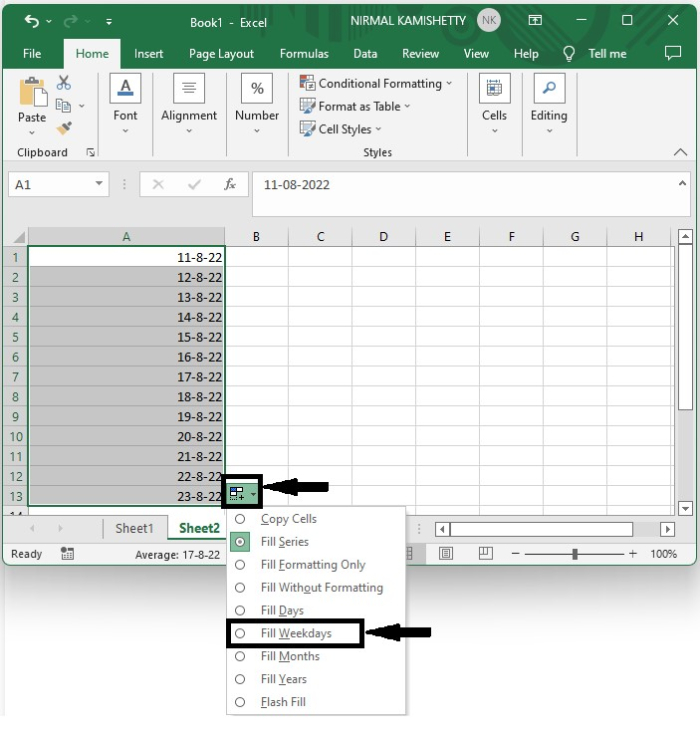Switch to the Sheet1 tab
The height and width of the screenshot is (732, 700).
[x=134, y=528]
